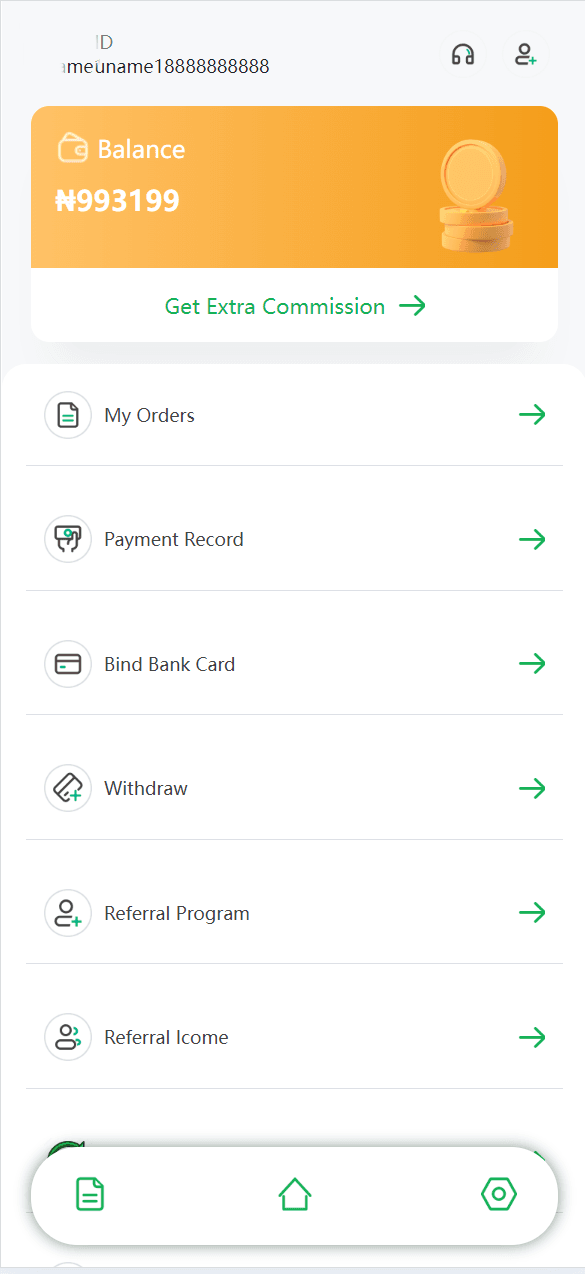Follow the Withdraw row arrow
The height and width of the screenshot is (1274, 585).
tap(532, 789)
